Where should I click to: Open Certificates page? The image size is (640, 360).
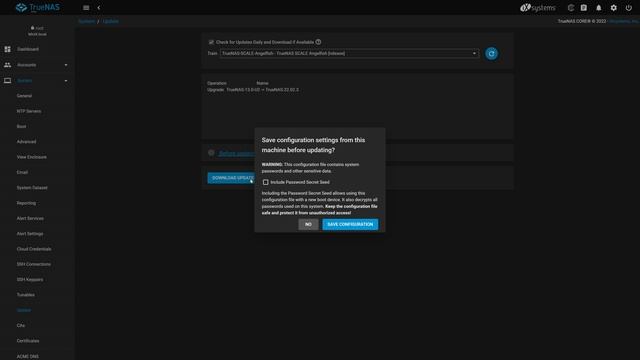(28, 341)
